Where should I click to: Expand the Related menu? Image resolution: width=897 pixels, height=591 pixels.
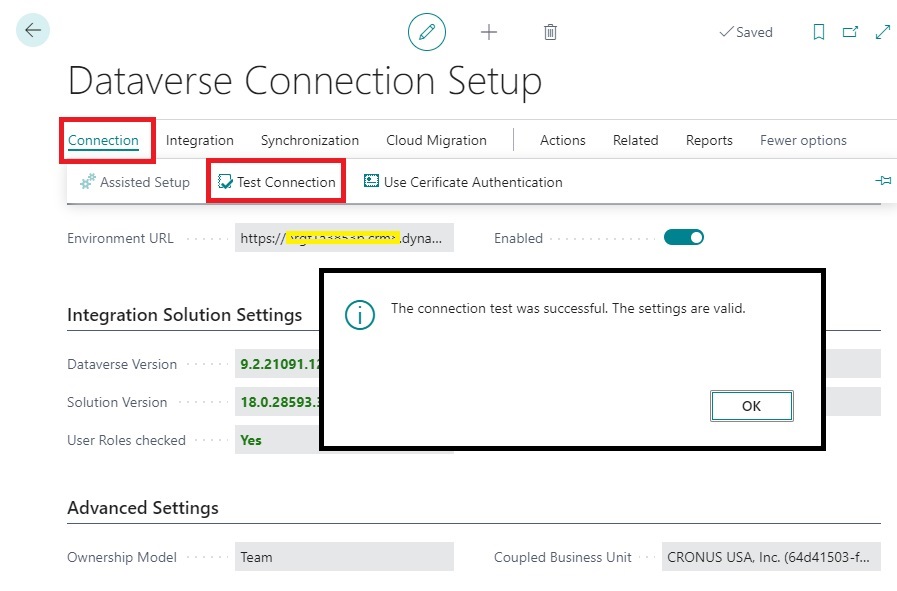click(x=636, y=140)
